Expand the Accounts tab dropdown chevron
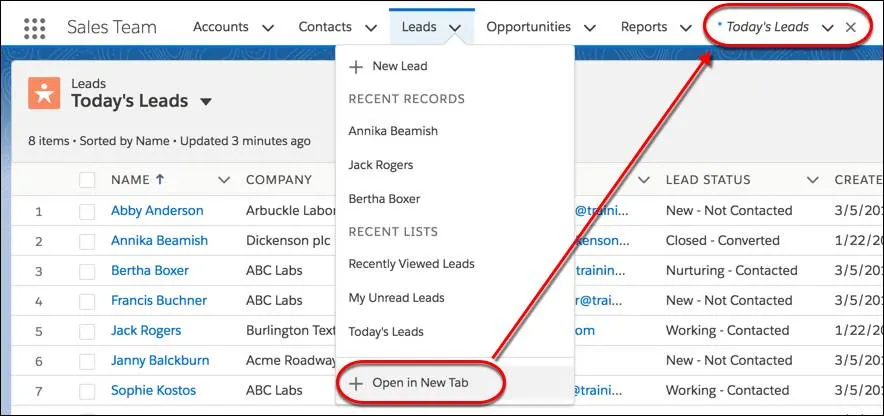This screenshot has width=884, height=416. pyautogui.click(x=268, y=28)
